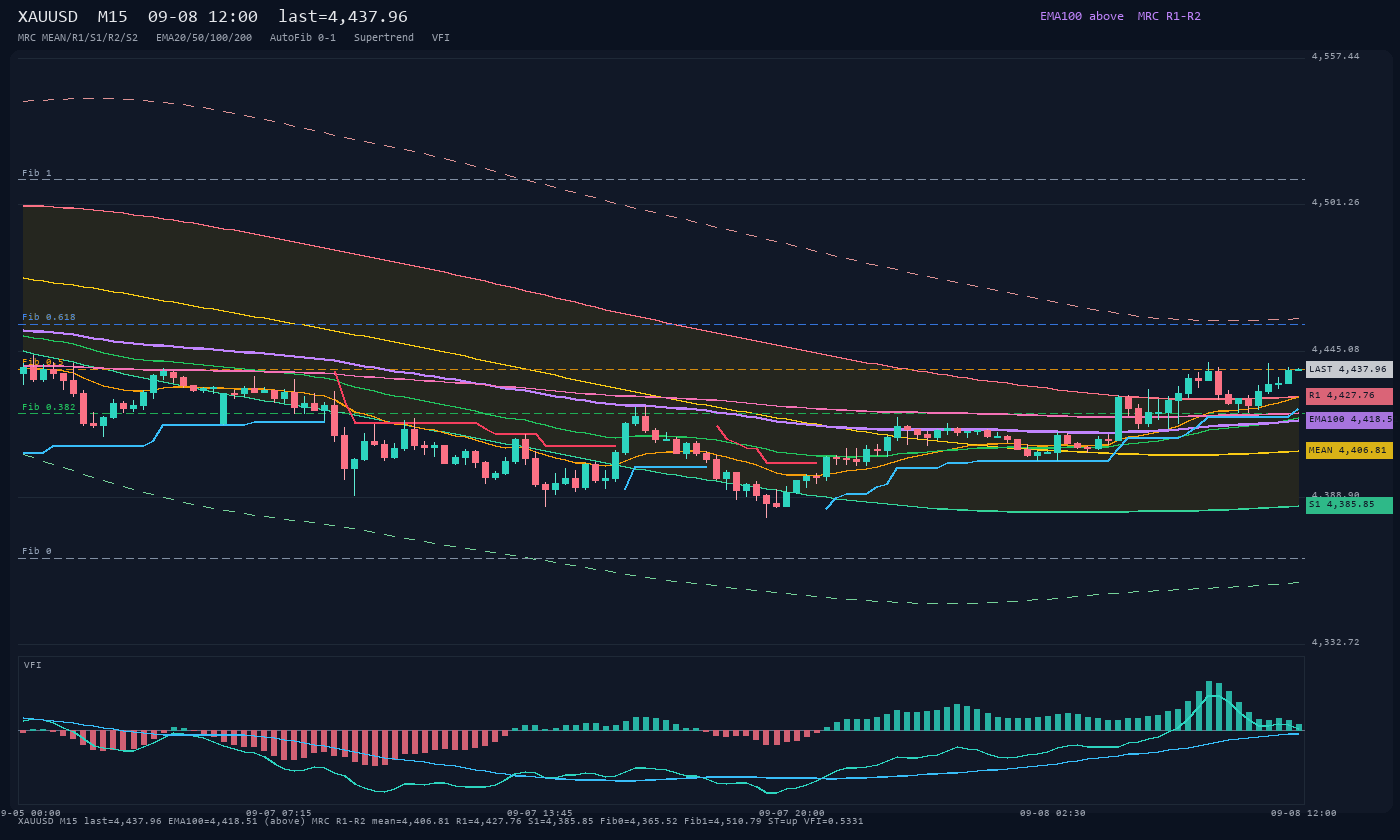This screenshot has height=840, width=1400.
Task: Click the 4,445.08 price axis label
Action: pos(1336,349)
